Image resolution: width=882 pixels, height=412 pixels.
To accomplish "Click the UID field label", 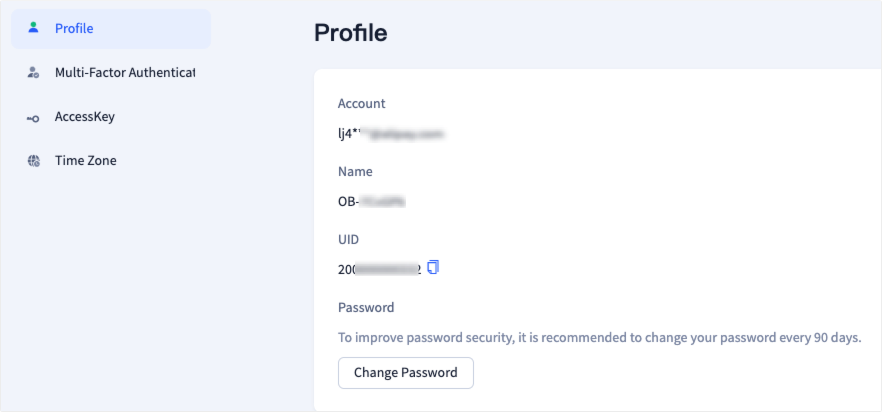I will [x=348, y=240].
